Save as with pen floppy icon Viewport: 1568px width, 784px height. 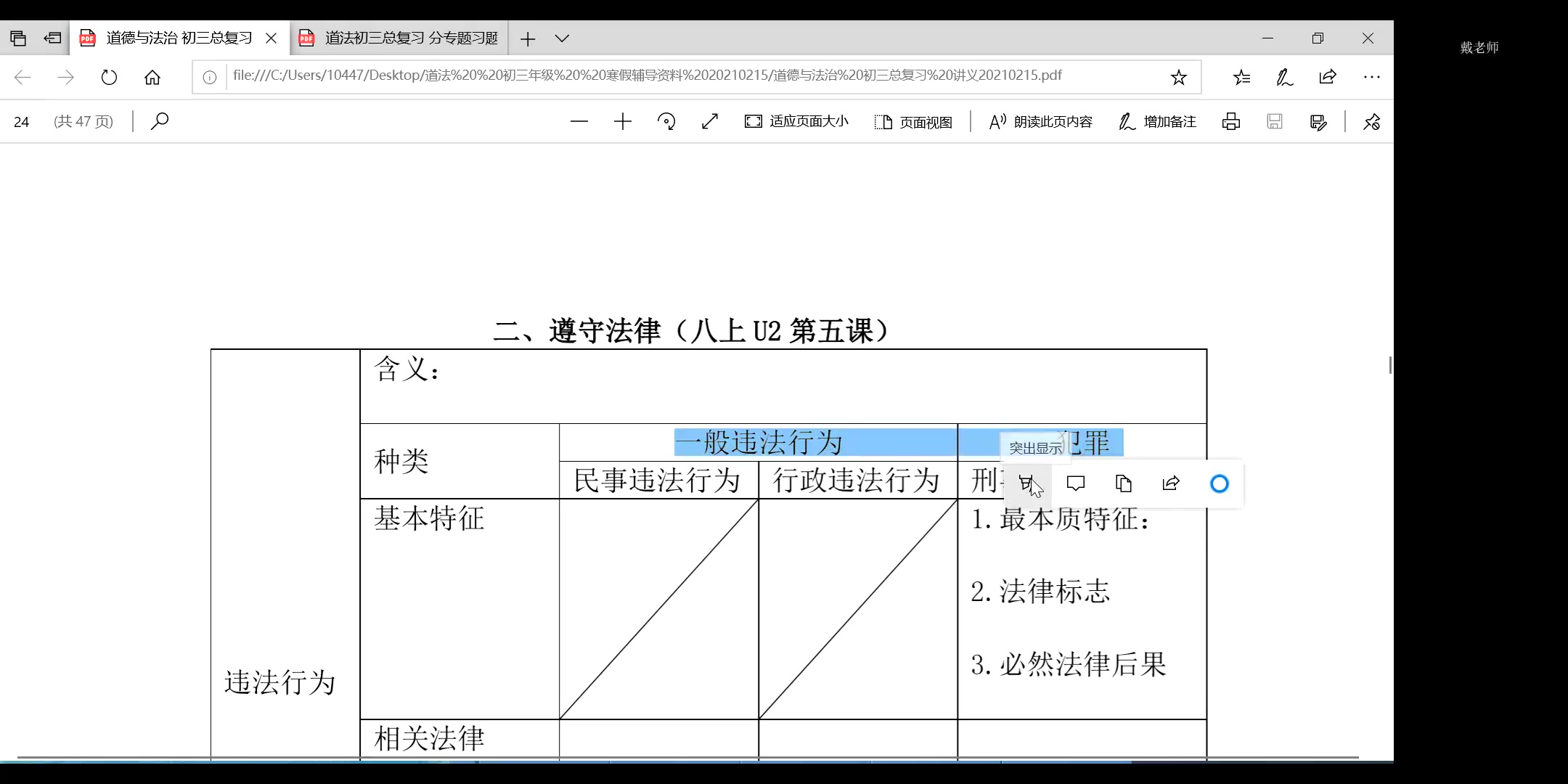pos(1318,122)
